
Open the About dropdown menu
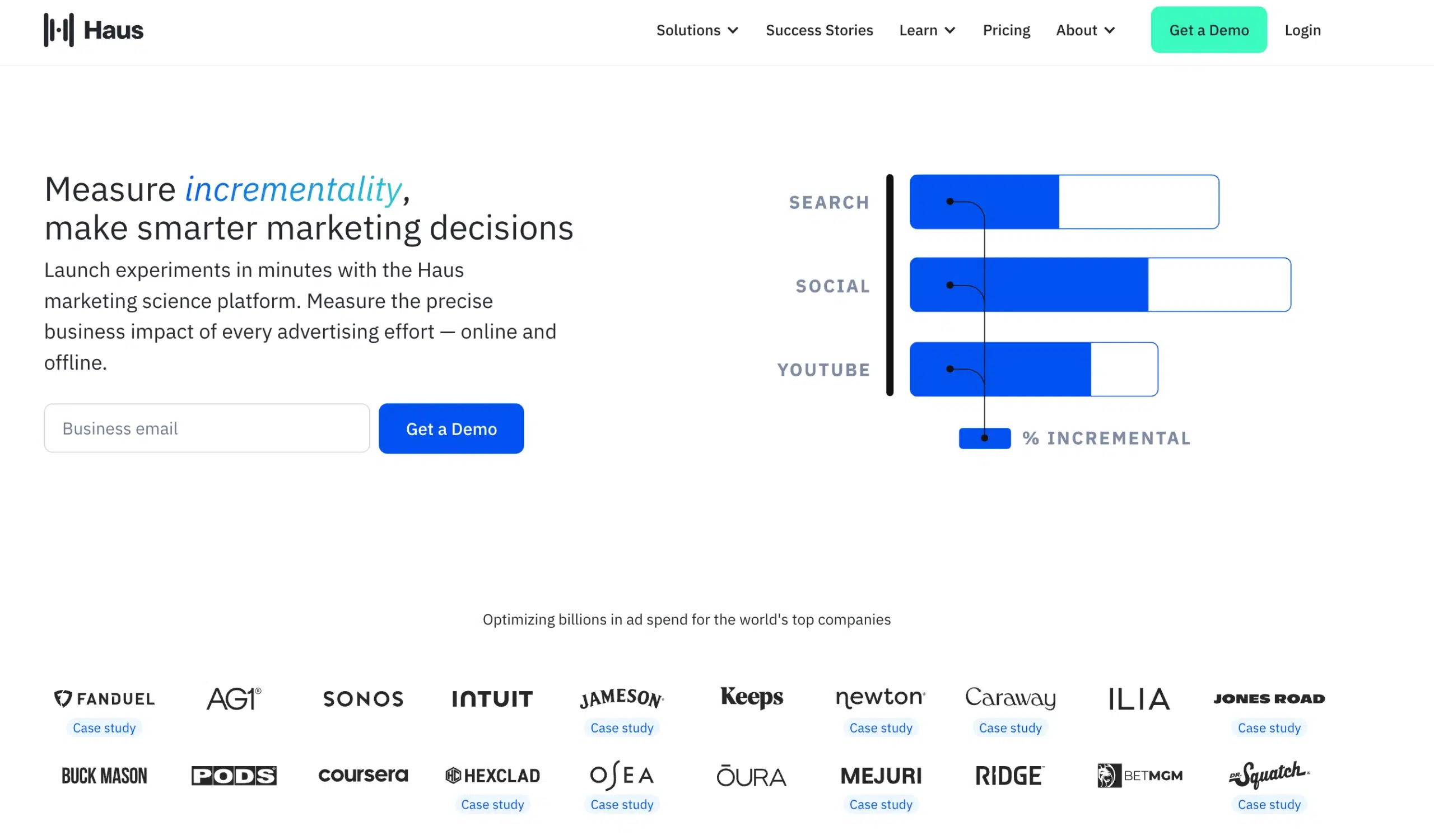coord(1084,30)
